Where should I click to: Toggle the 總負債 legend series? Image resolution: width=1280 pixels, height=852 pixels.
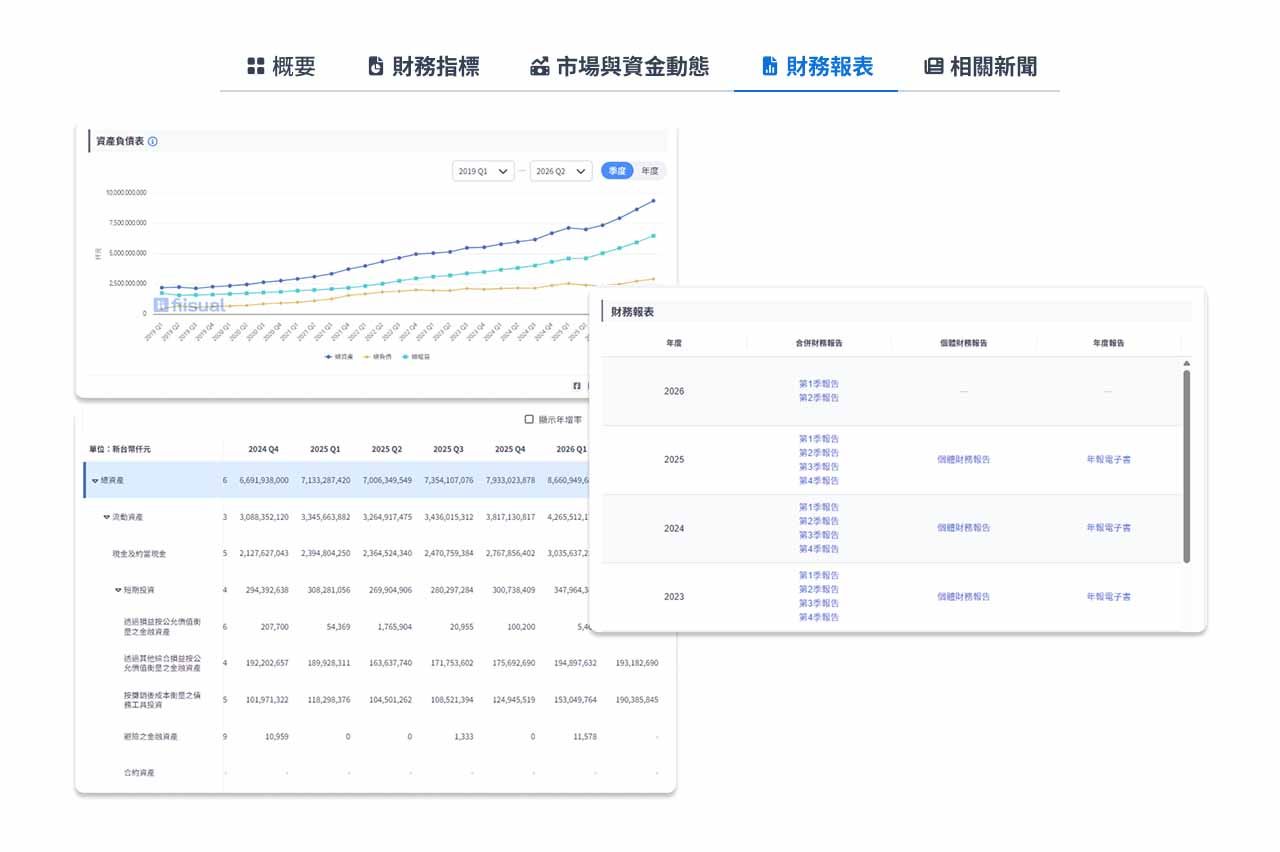[377, 356]
